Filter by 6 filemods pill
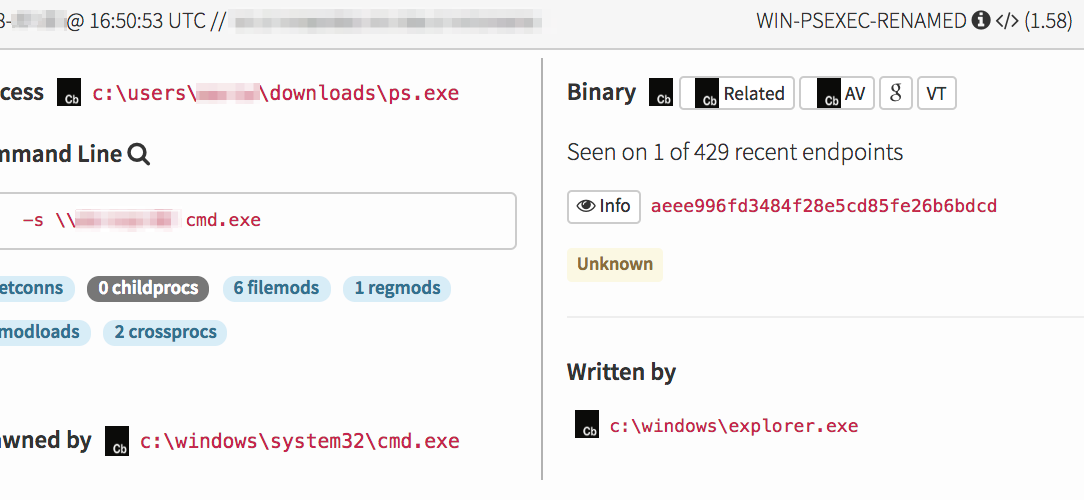This screenshot has width=1084, height=500. point(276,288)
